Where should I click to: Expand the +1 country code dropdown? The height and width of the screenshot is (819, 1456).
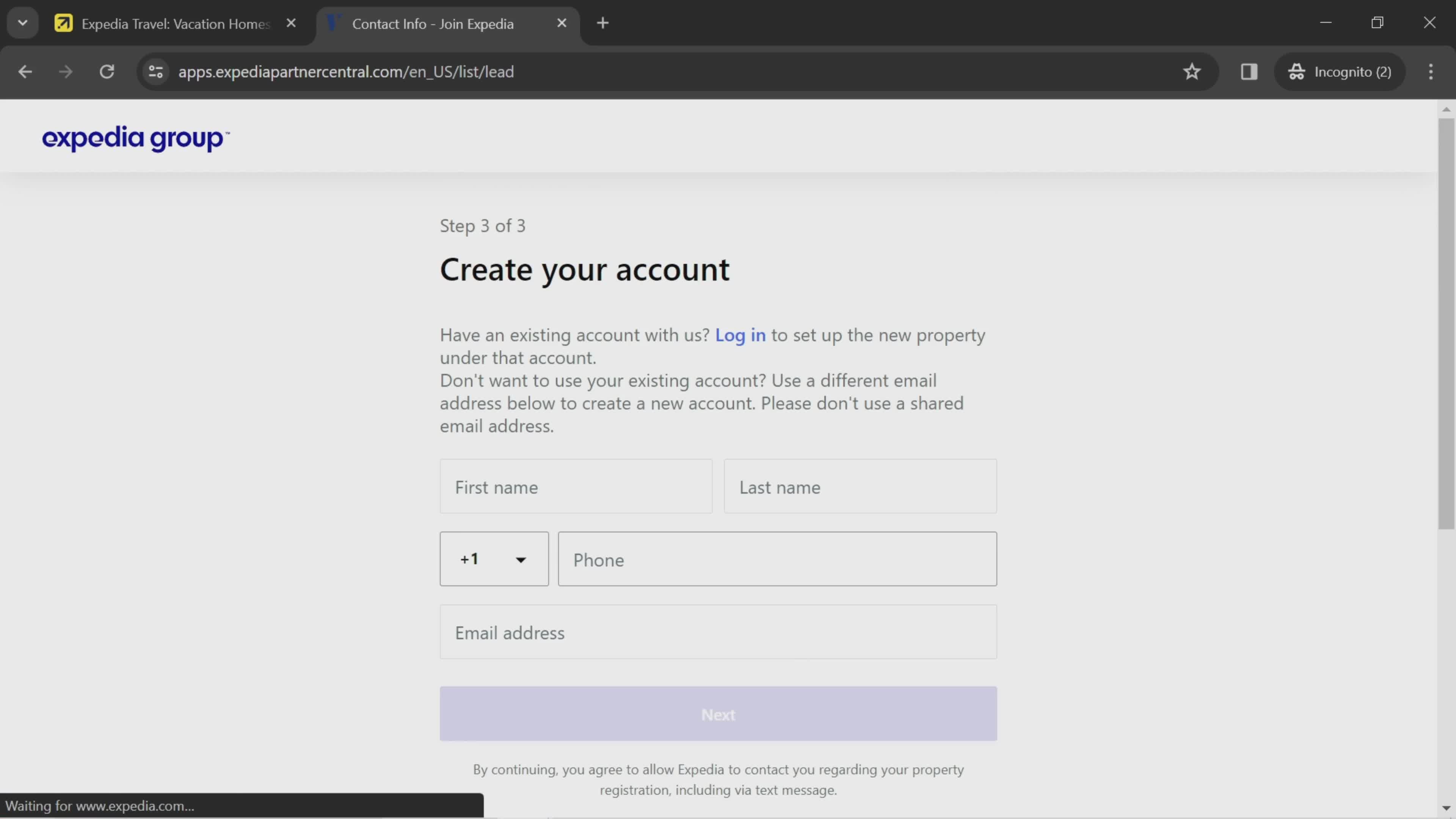[x=494, y=559]
